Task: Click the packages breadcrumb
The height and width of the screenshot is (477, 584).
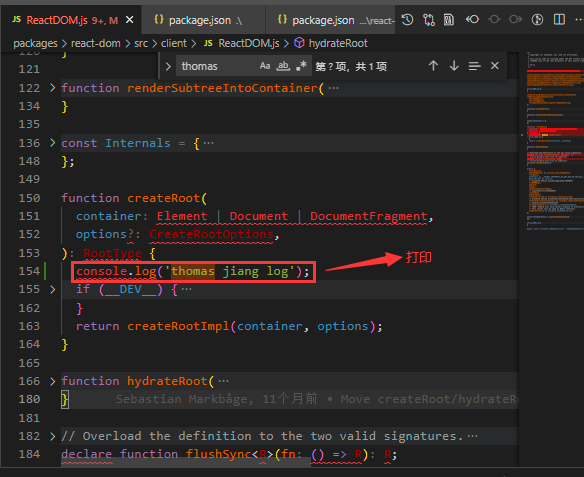Action: (x=35, y=44)
